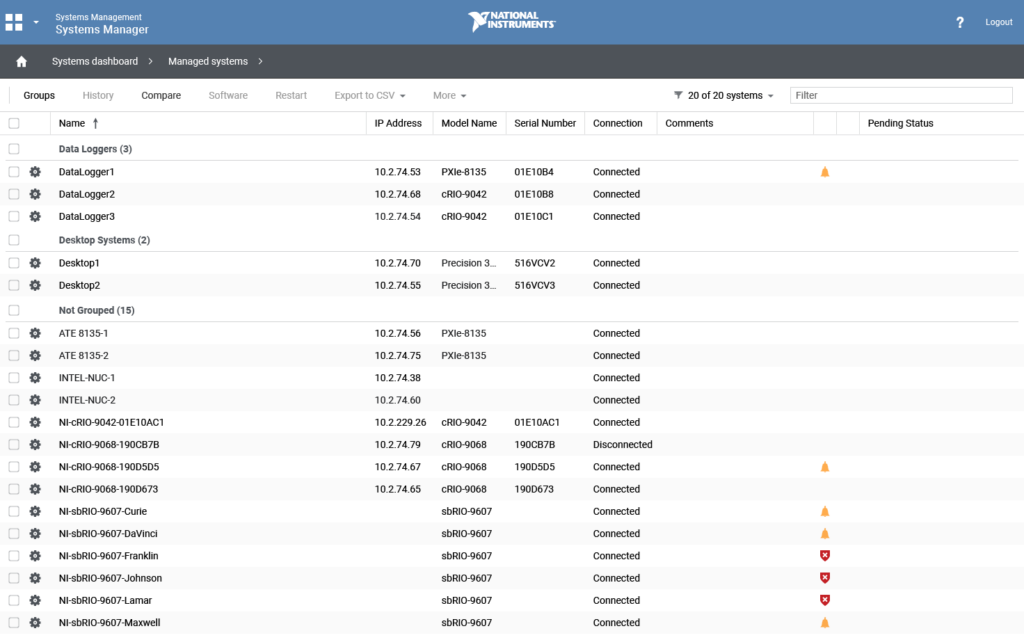Sort by IP Address column header
Screen dimensions: 1024x640
398,123
